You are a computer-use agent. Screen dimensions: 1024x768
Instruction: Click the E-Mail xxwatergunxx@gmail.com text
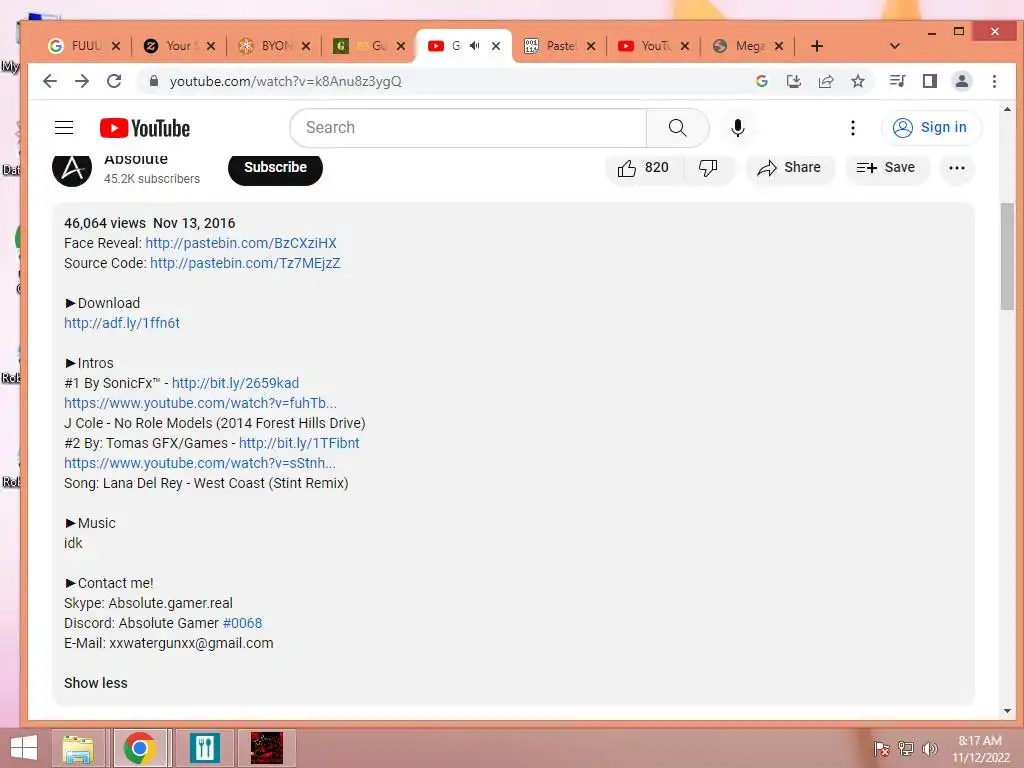click(168, 643)
